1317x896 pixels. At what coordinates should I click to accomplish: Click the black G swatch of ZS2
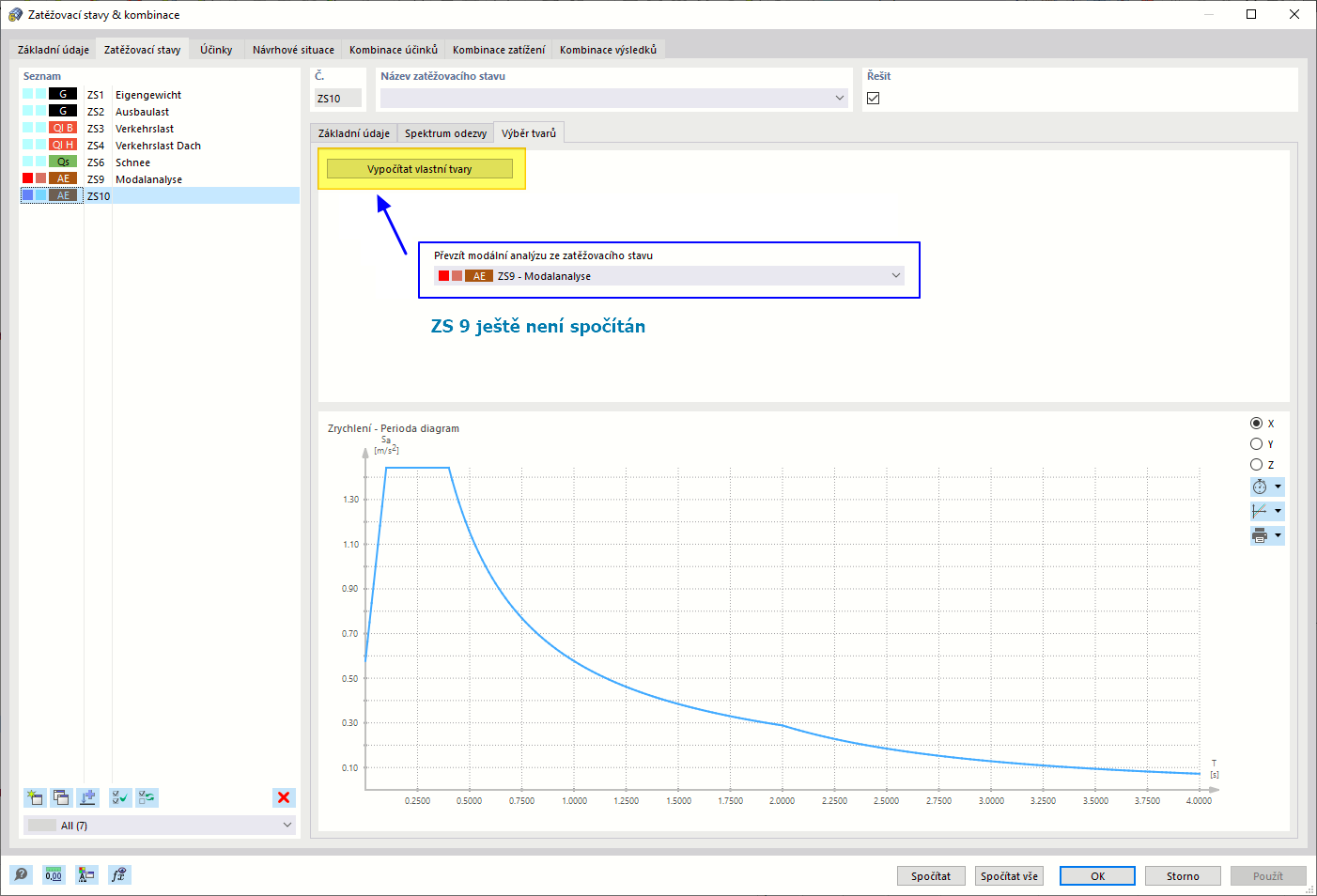pos(63,111)
